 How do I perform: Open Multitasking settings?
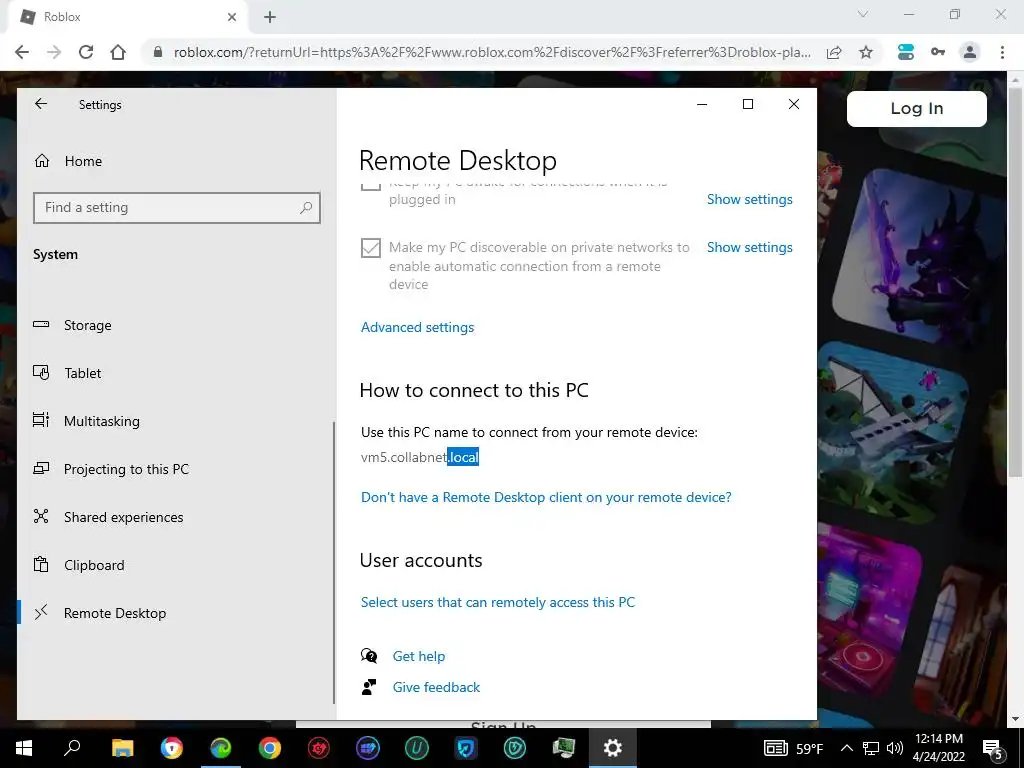pyautogui.click(x=101, y=421)
